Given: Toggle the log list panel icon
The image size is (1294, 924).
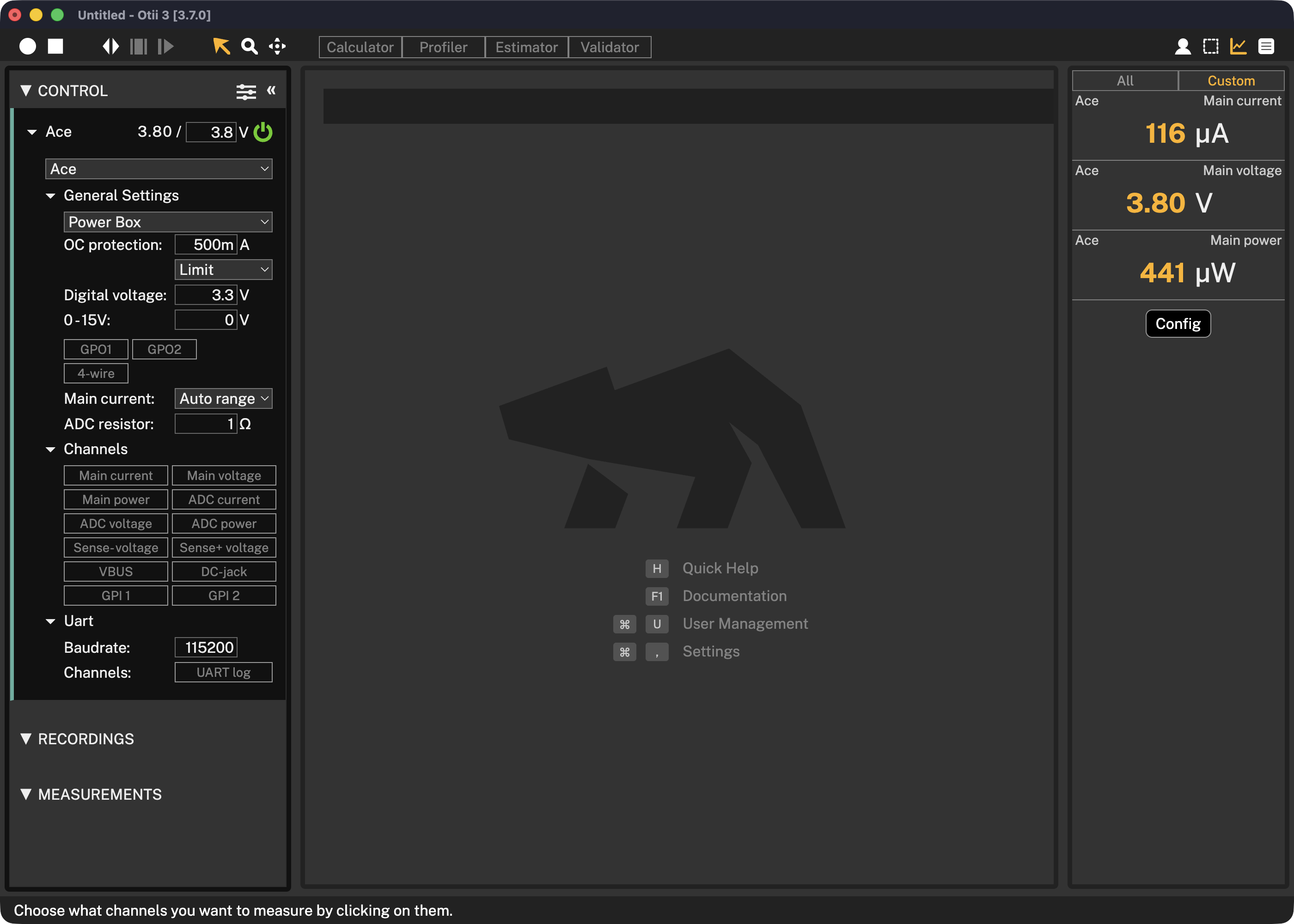Looking at the screenshot, I should (1266, 47).
